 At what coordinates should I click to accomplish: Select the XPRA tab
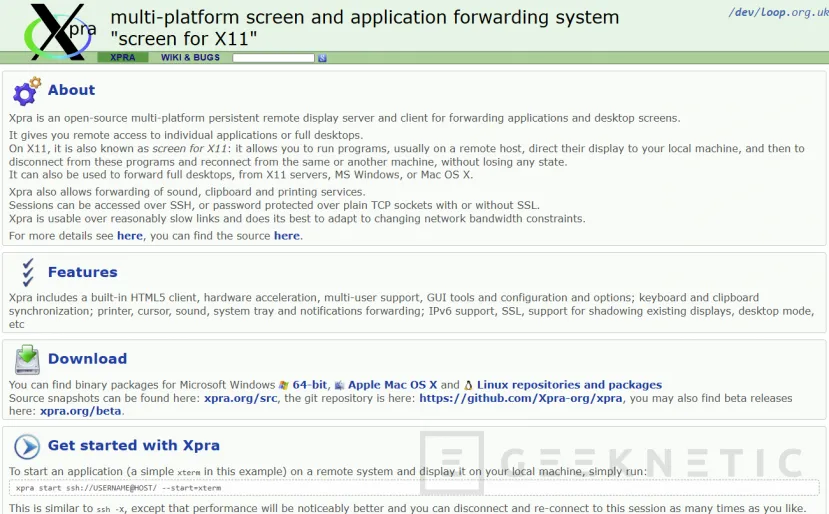tap(122, 58)
